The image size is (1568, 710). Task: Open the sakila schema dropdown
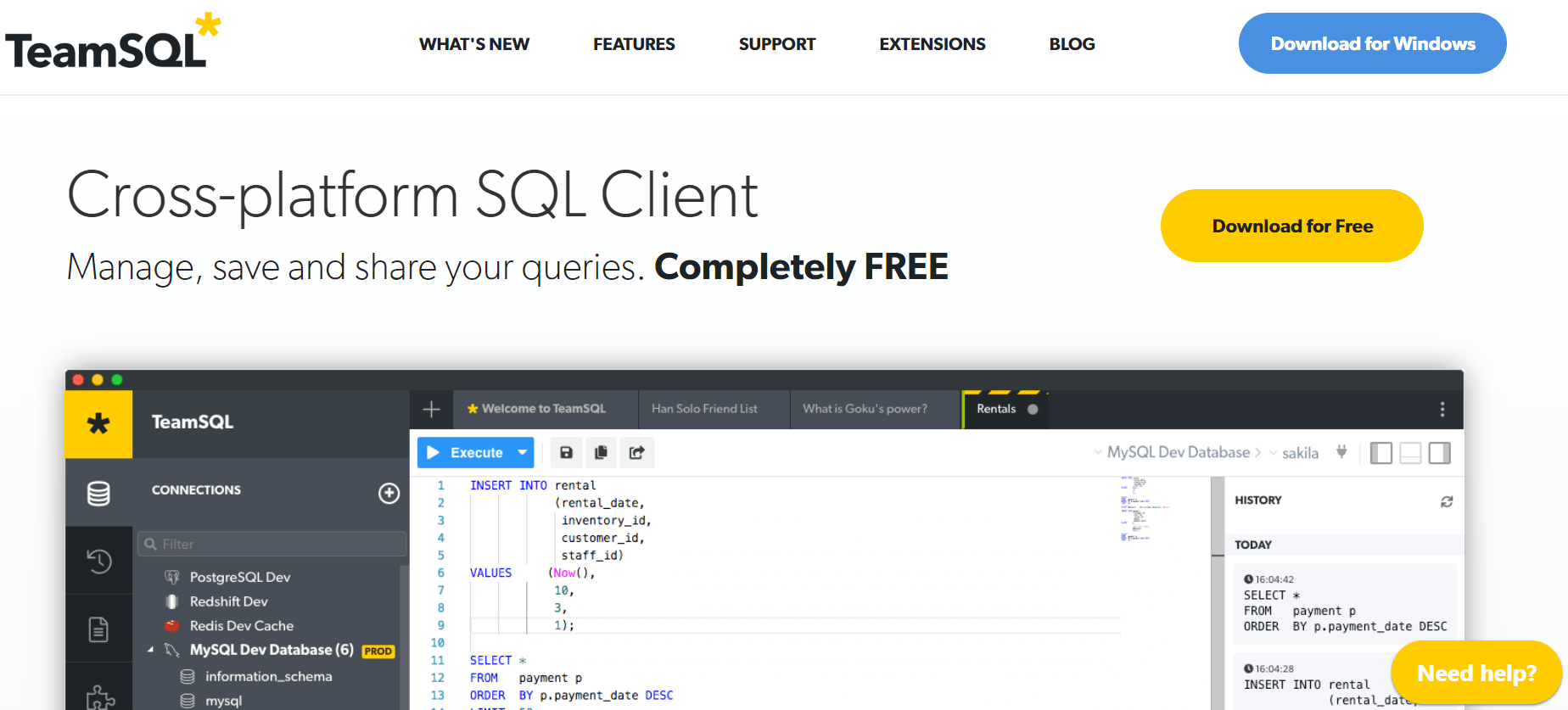[x=1295, y=454]
